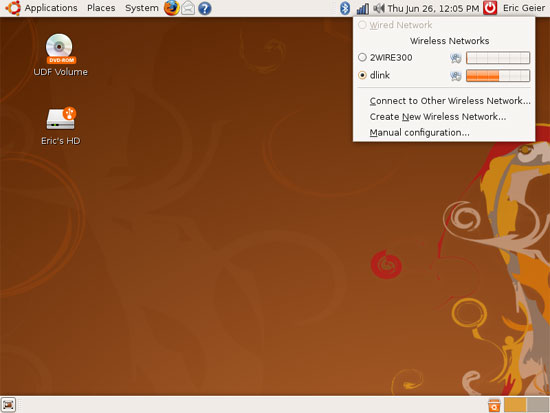Click the dlink signal strength bar

[x=498, y=75]
